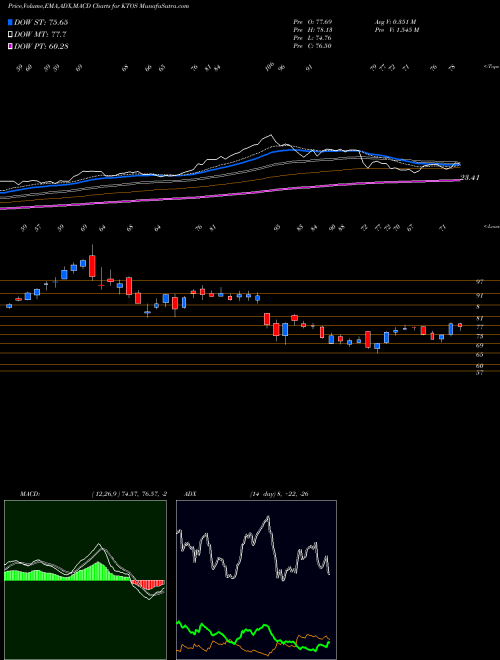Click the peak of the white EMA price line

[269, 136]
